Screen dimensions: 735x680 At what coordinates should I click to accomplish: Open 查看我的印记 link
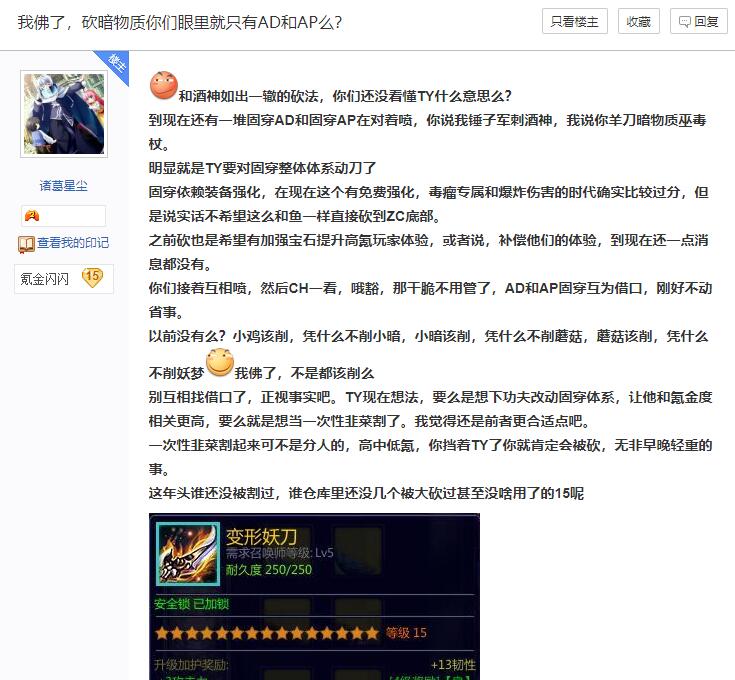[73, 243]
